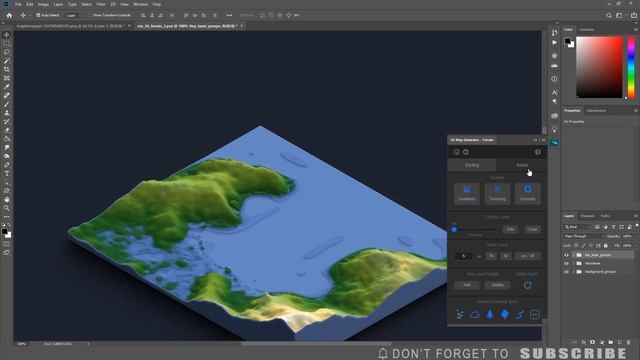The height and width of the screenshot is (360, 640).
Task: Hide the middle layer group in Layers
Action: coord(566,263)
